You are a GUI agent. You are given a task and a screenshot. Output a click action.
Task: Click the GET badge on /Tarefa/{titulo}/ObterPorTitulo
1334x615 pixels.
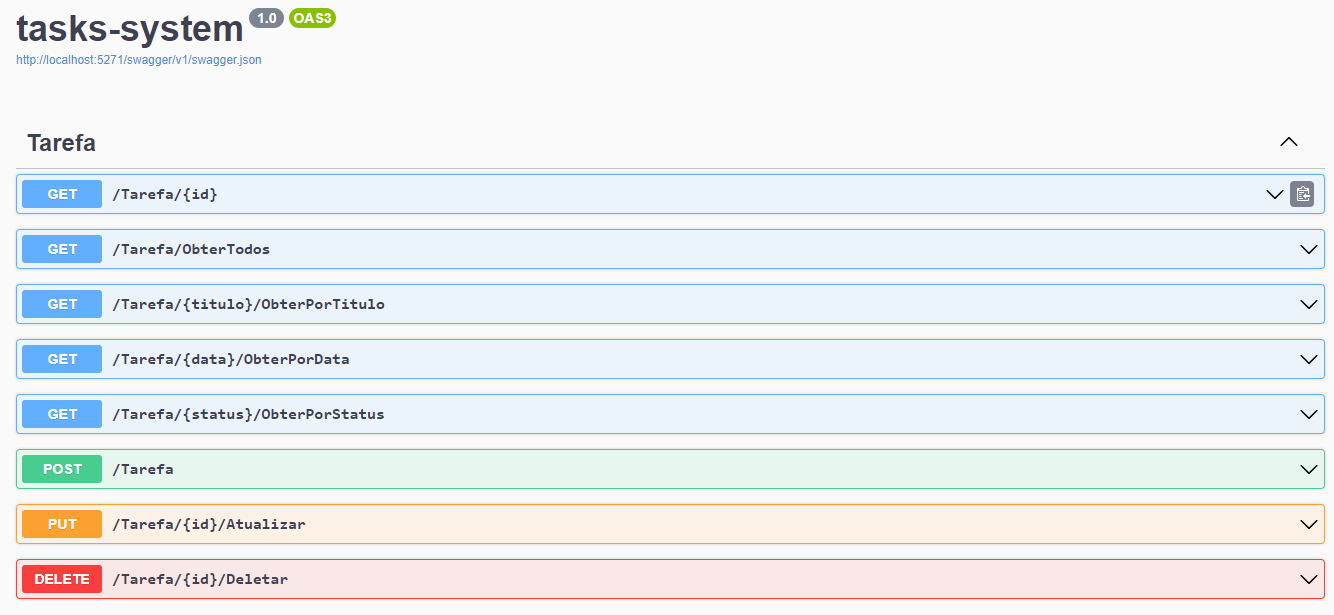(61, 304)
